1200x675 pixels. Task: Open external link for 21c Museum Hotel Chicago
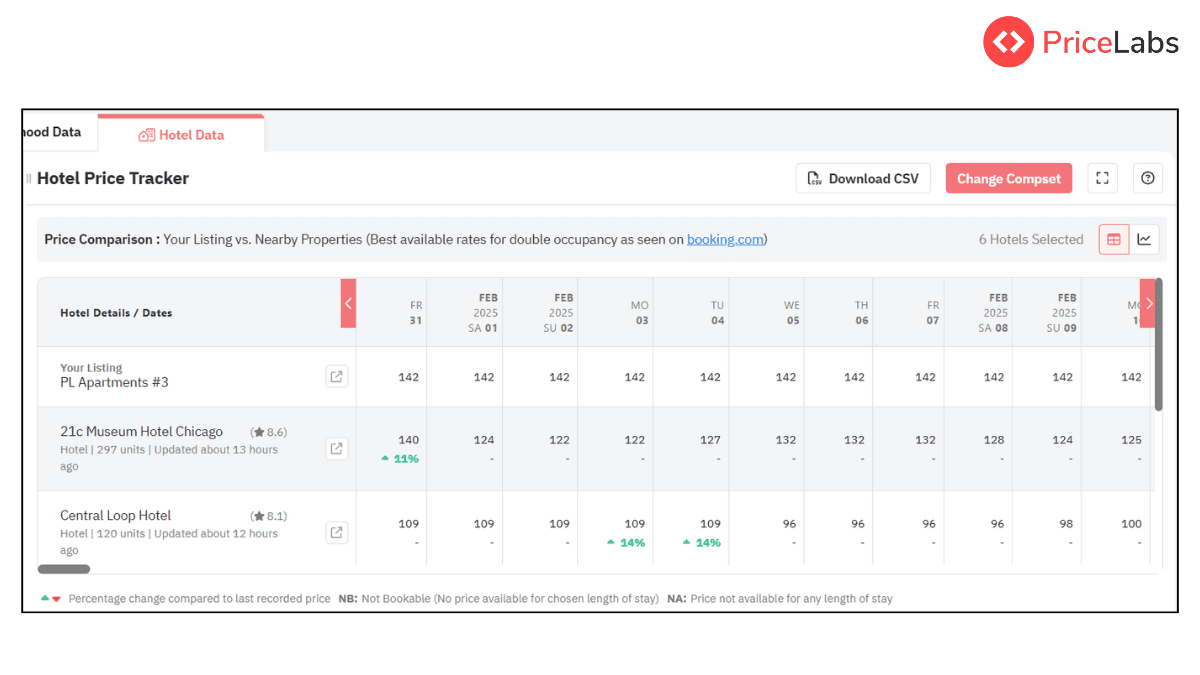click(336, 448)
